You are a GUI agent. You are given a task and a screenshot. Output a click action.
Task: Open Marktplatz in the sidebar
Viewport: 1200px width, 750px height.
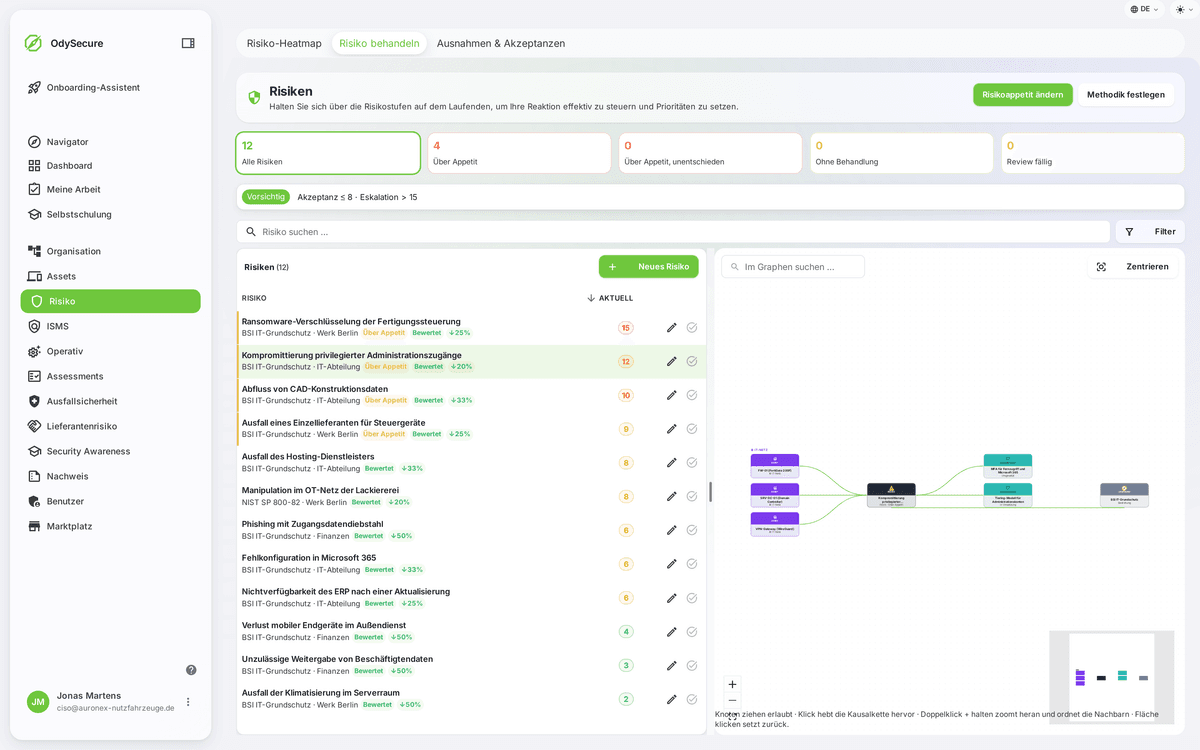pos(110,526)
